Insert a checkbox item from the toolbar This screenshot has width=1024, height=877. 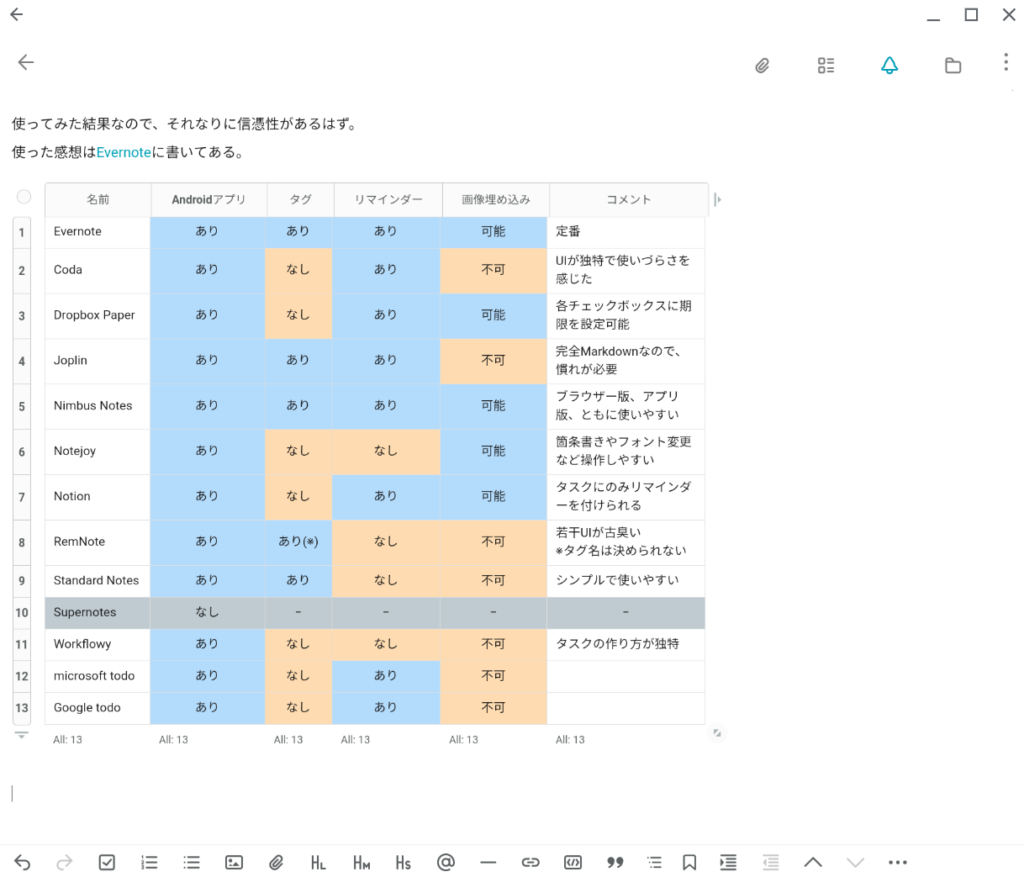point(106,863)
